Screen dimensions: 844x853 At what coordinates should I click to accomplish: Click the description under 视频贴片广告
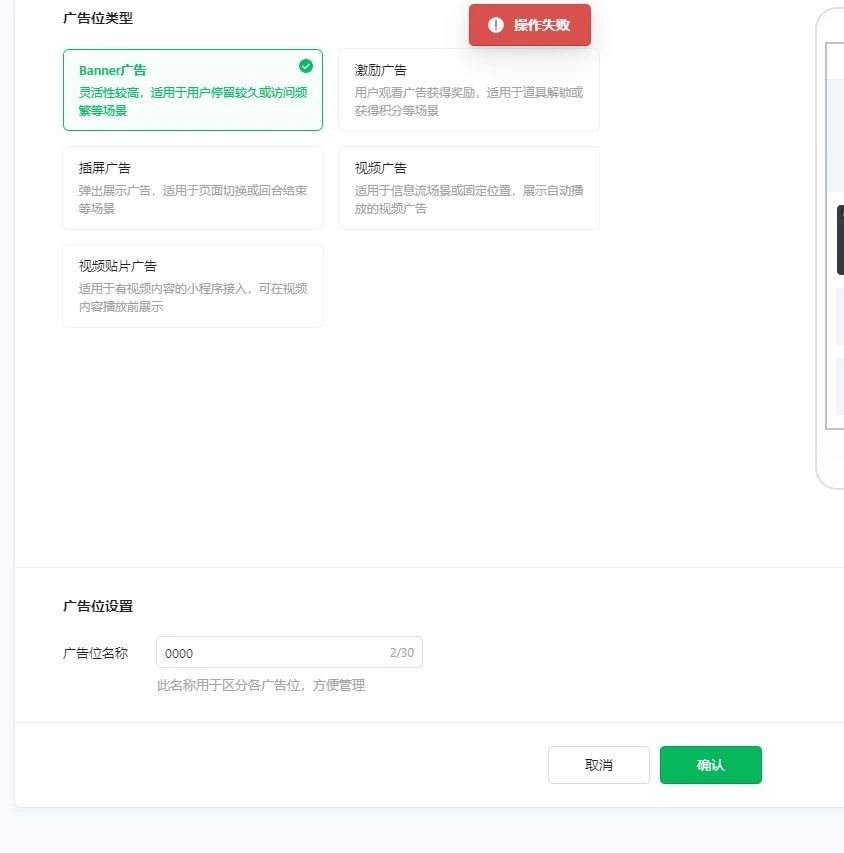click(x=193, y=297)
